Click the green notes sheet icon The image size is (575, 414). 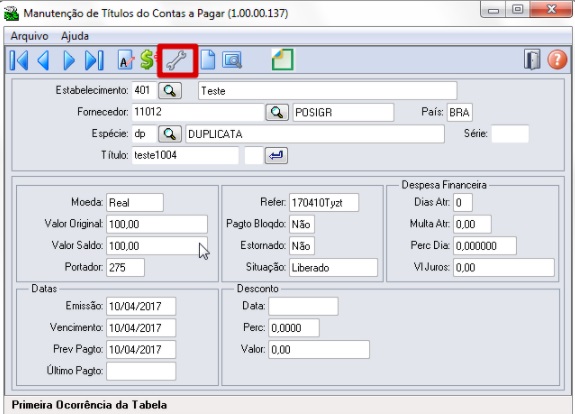tap(282, 60)
